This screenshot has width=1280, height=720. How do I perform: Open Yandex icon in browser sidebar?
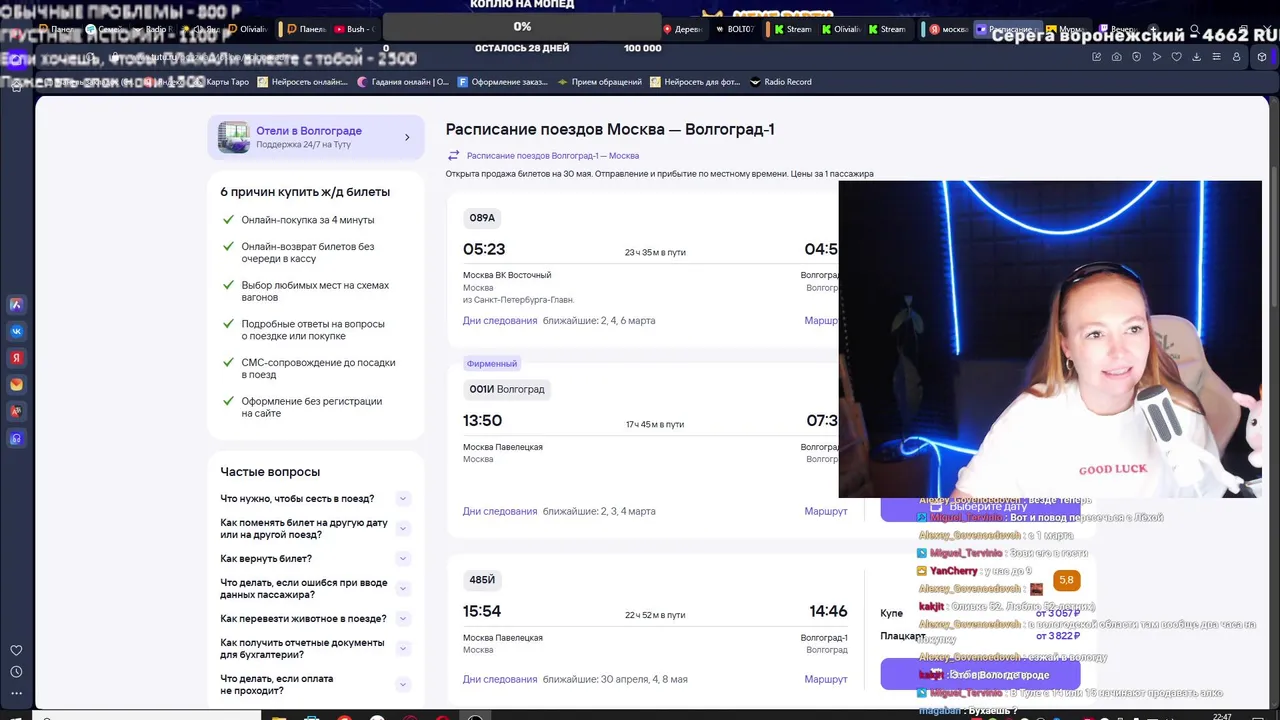[x=16, y=358]
